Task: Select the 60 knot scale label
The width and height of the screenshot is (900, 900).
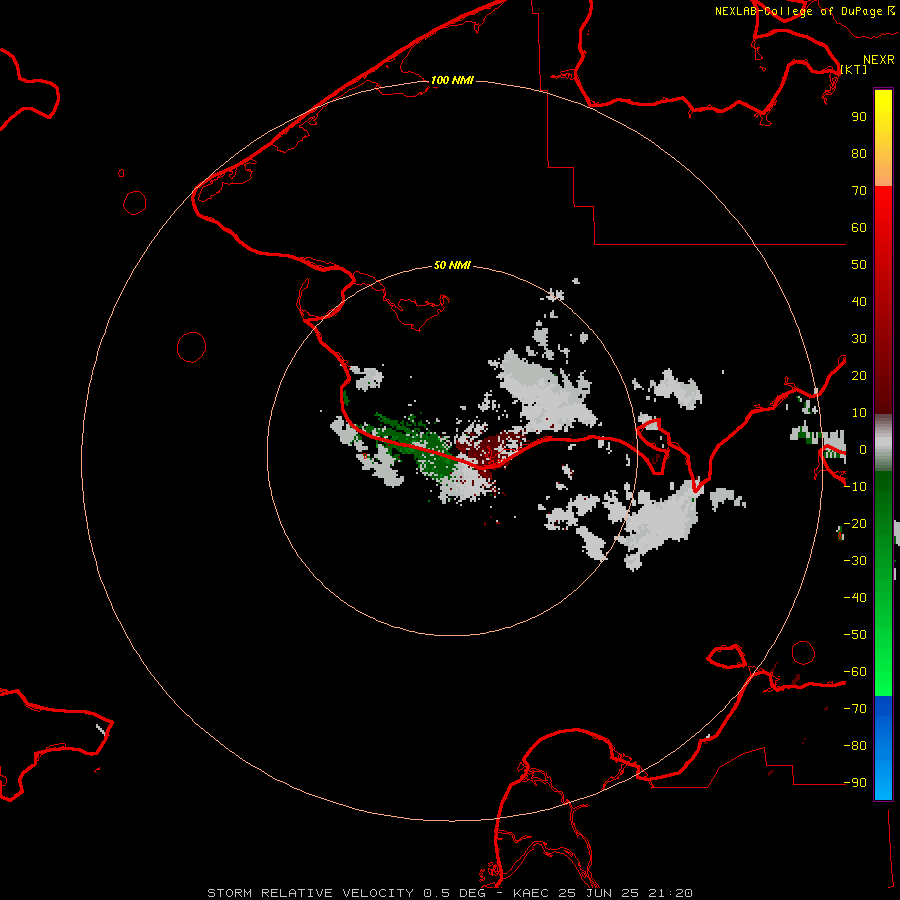Action: pos(859,228)
